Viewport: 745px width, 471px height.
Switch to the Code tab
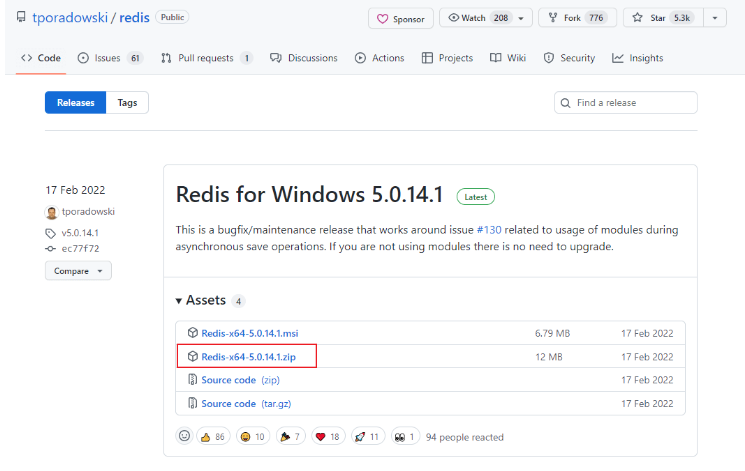[41, 58]
